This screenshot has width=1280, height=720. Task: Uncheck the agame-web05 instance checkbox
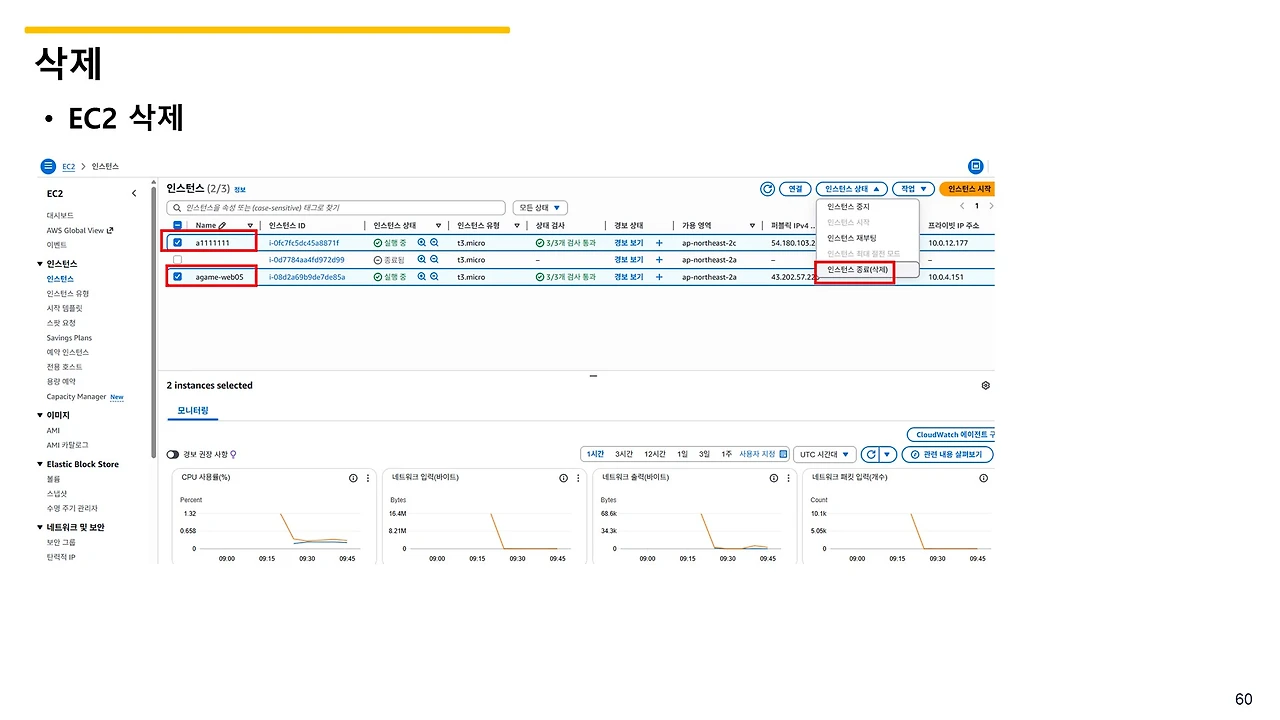point(178,277)
